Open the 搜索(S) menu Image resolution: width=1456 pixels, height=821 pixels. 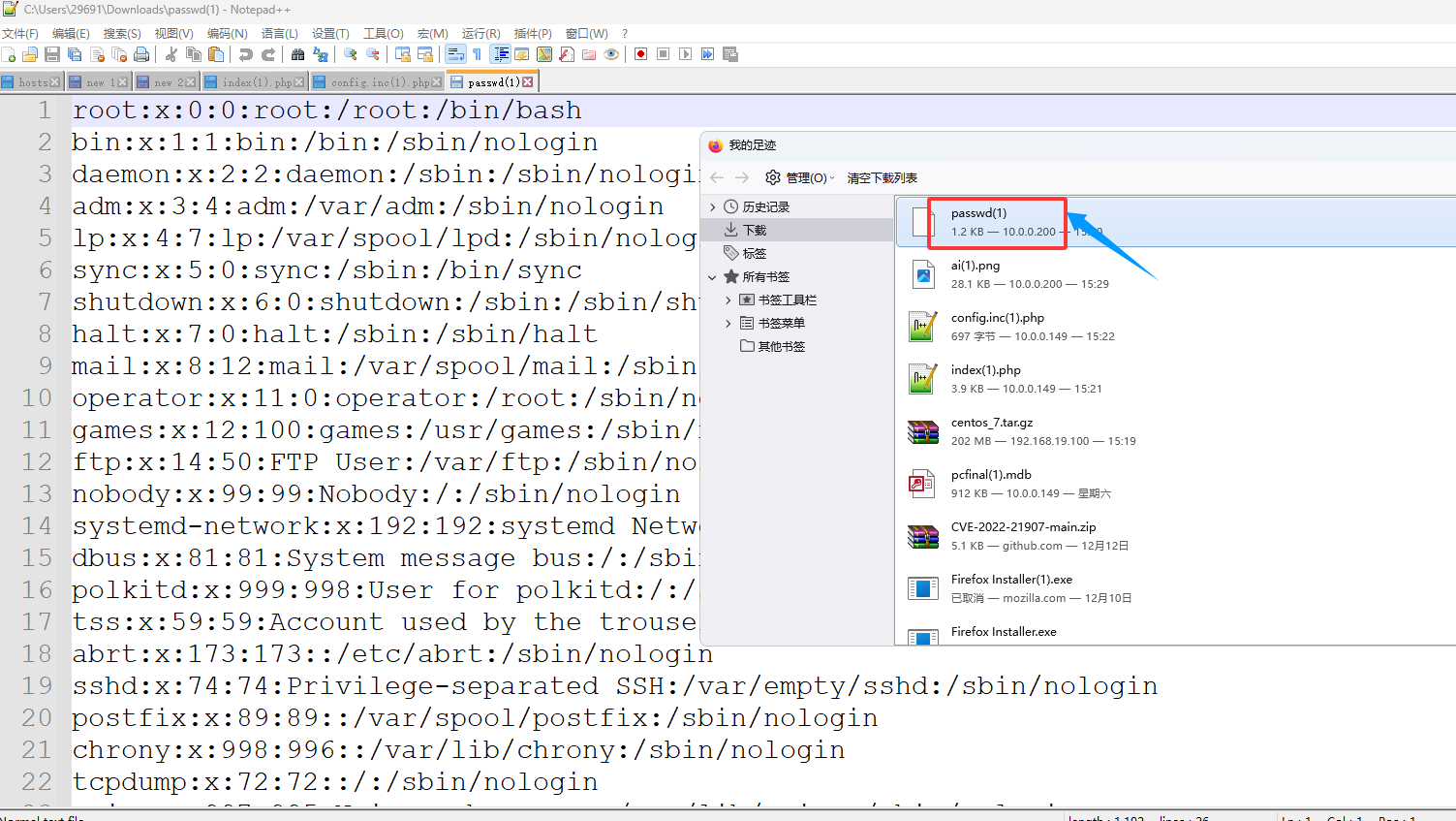(x=122, y=33)
